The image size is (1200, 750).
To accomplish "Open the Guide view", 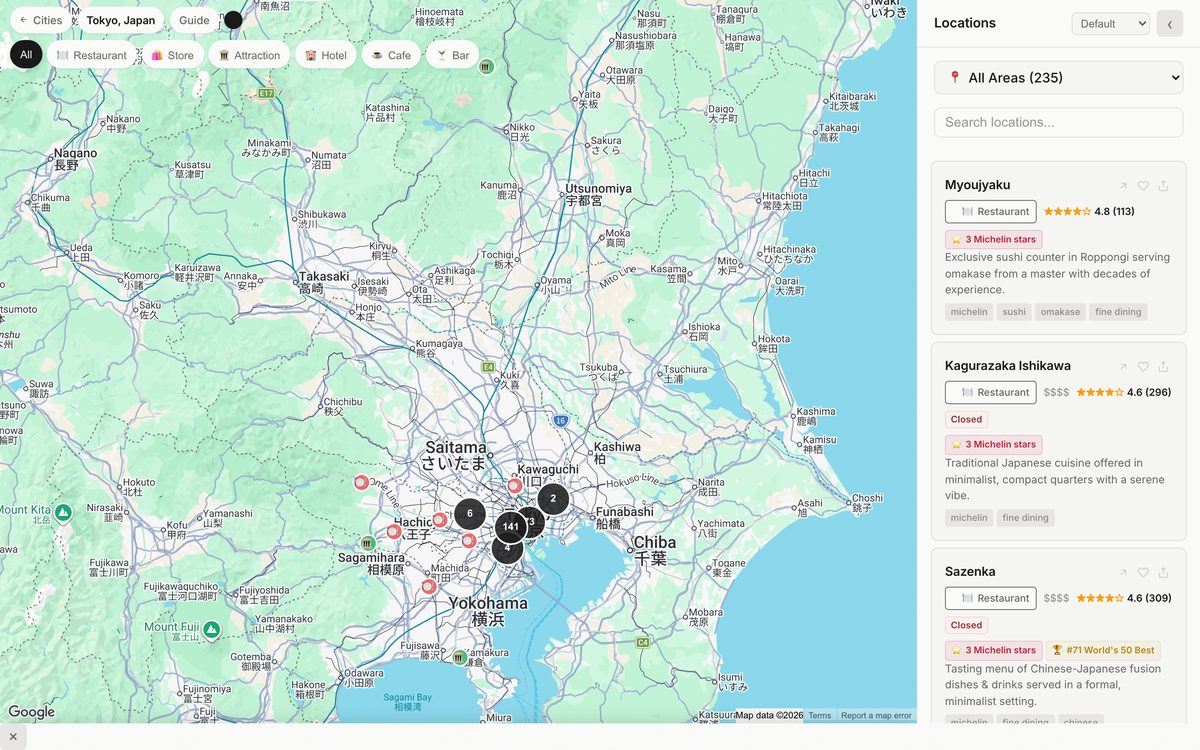I will click(x=194, y=20).
